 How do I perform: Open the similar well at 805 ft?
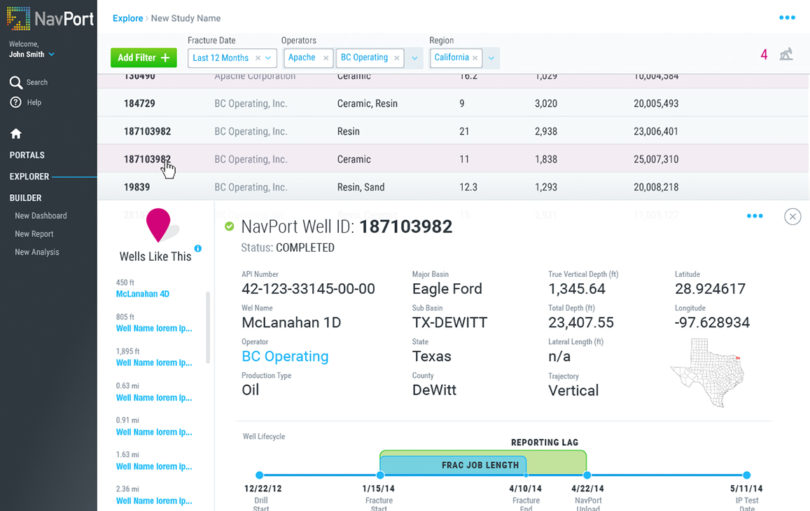(x=154, y=329)
